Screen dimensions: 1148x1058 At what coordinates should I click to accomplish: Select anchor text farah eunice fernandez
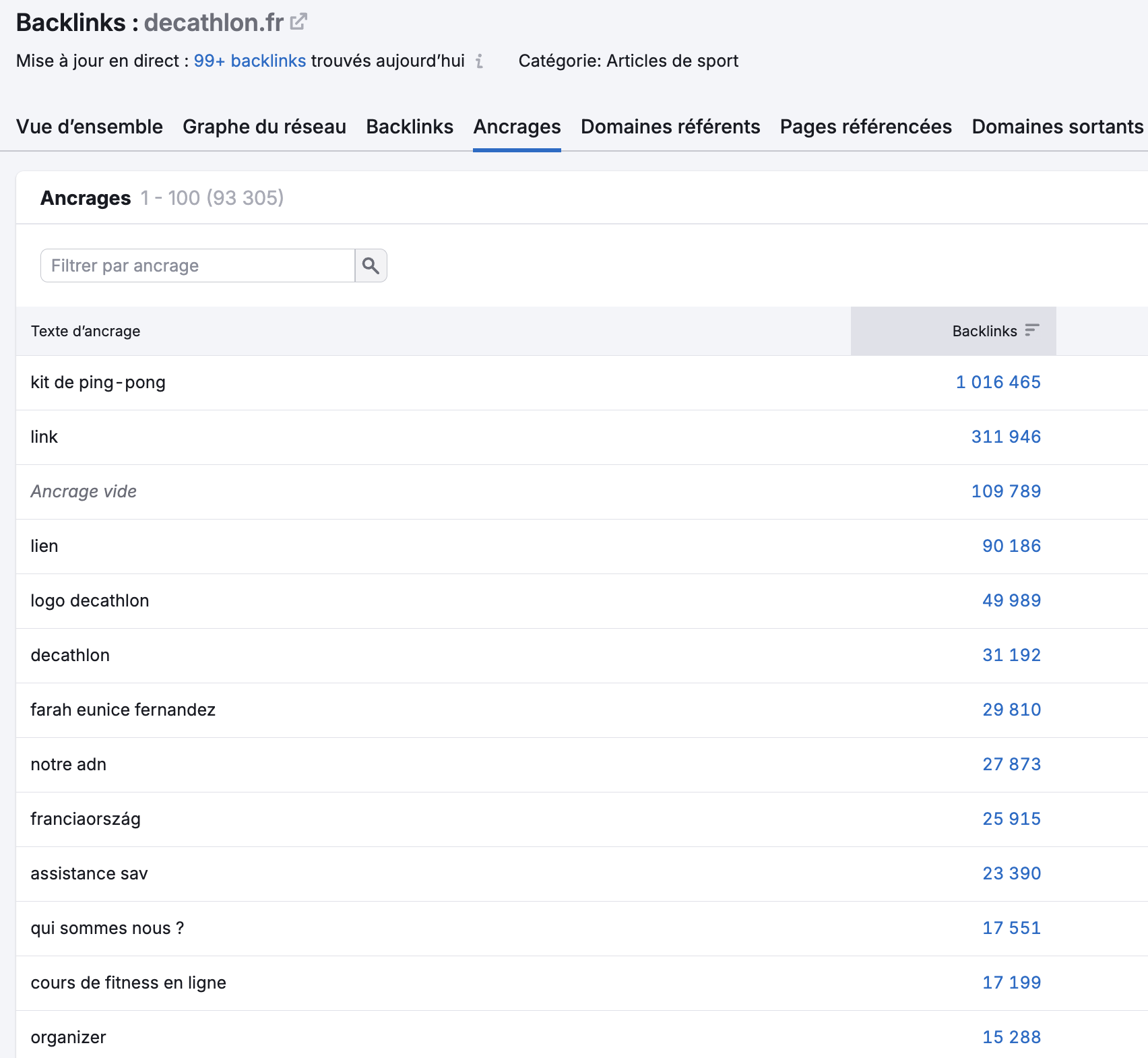pos(123,710)
